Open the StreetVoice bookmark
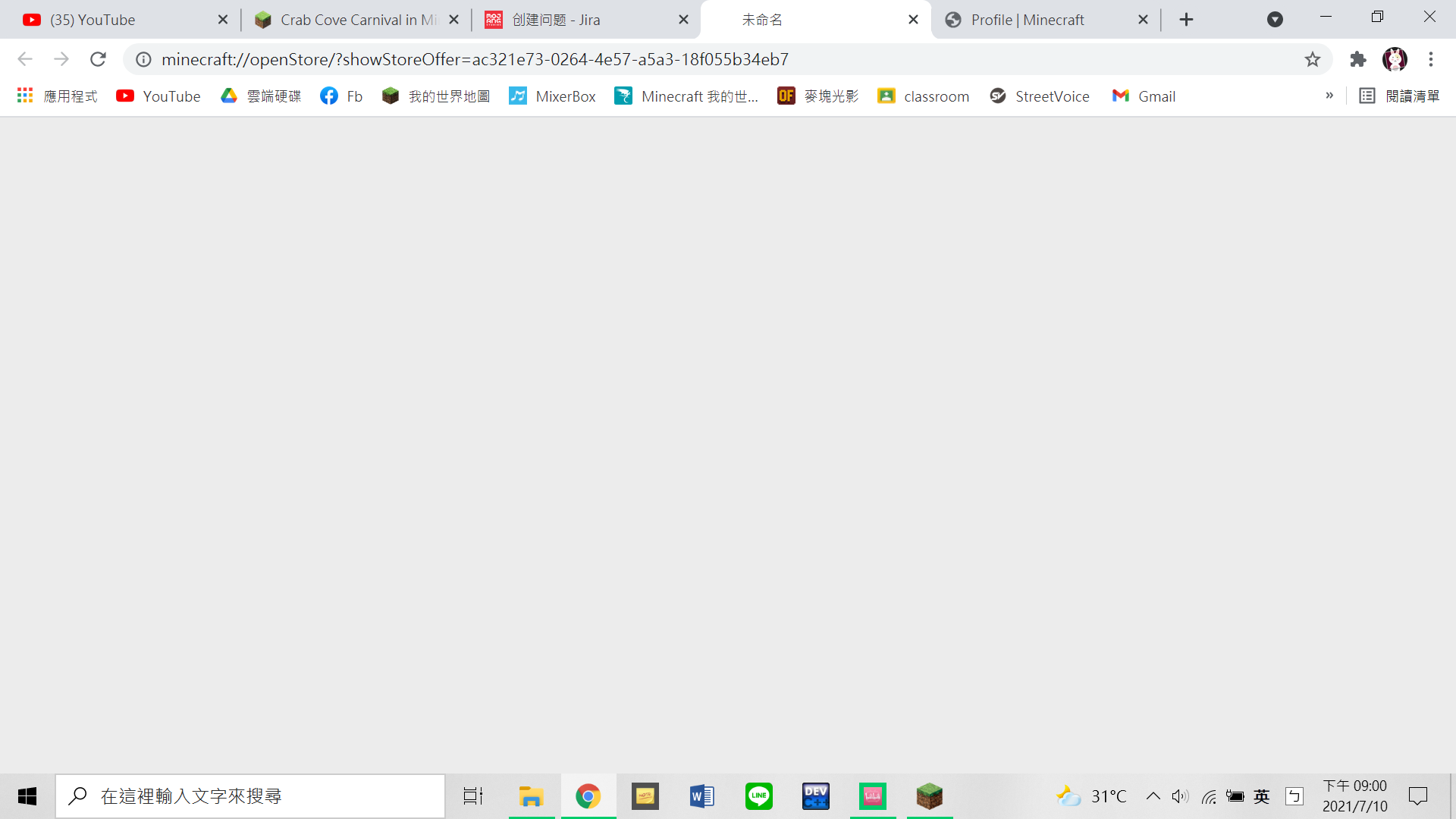Screen dimensions: 1456x819 (1039, 96)
